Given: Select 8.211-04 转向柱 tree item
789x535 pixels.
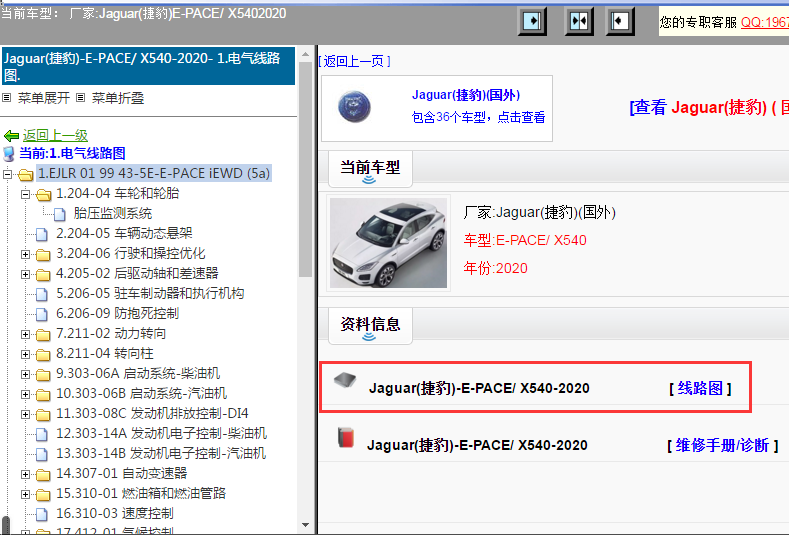Looking at the screenshot, I should click(x=105, y=353).
